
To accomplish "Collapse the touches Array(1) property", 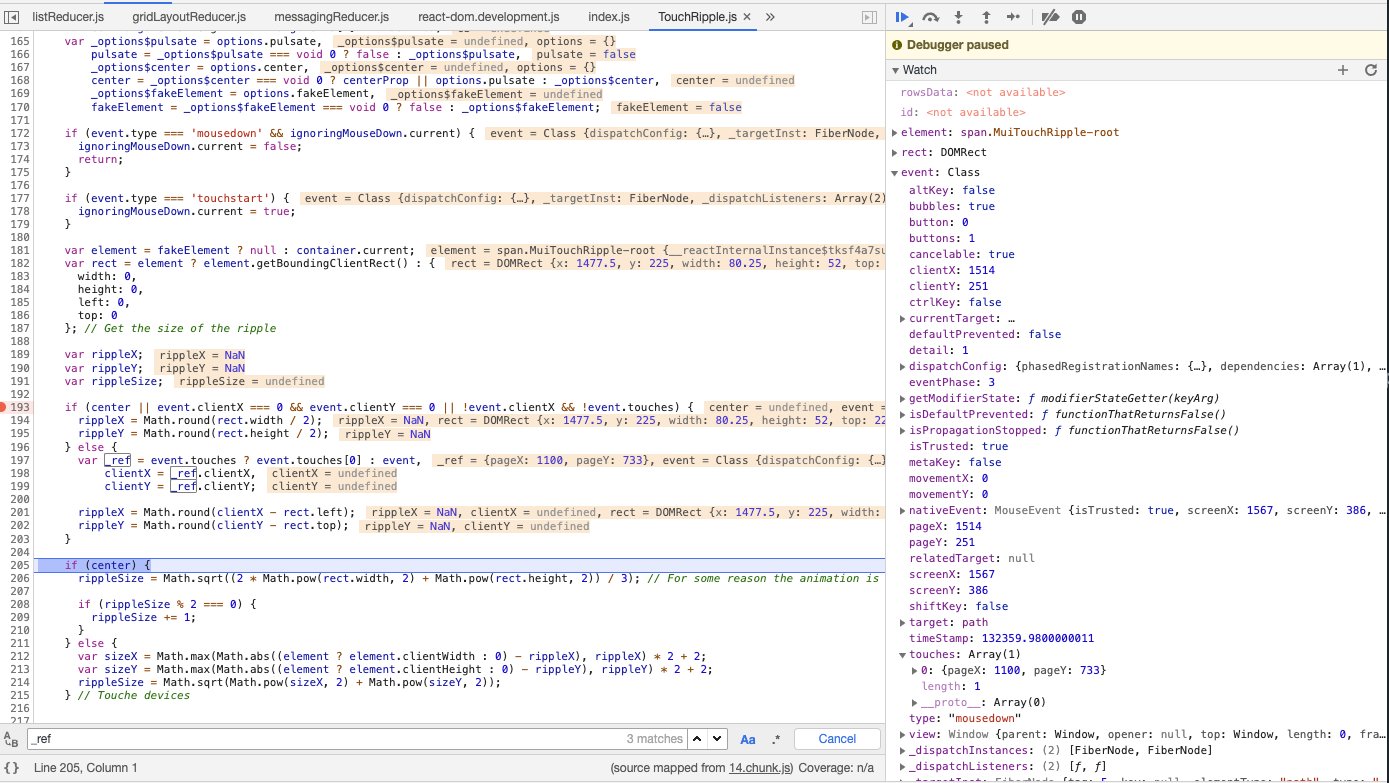I will pos(904,654).
